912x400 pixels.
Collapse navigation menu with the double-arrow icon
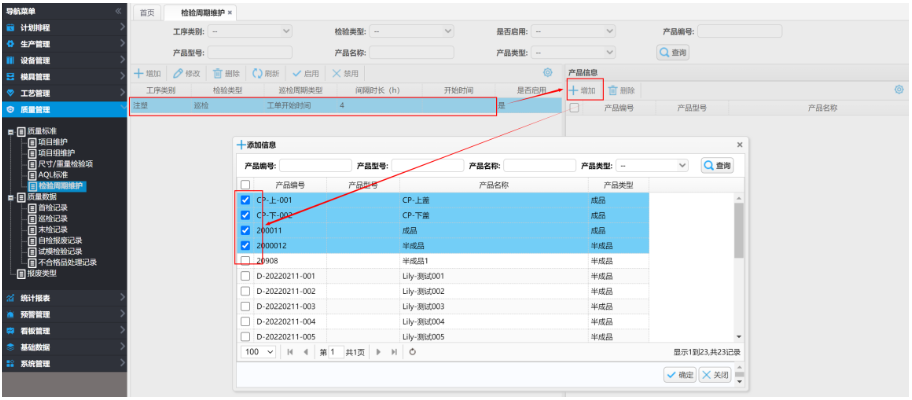click(119, 11)
